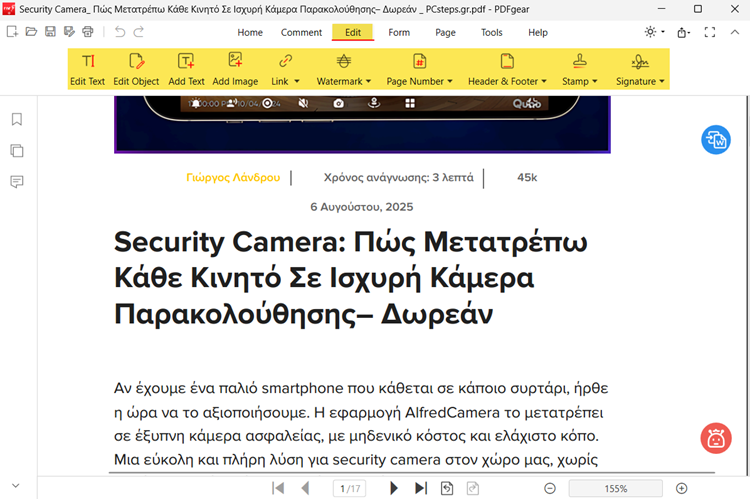Expand the Watermark dropdown arrow

368,81
